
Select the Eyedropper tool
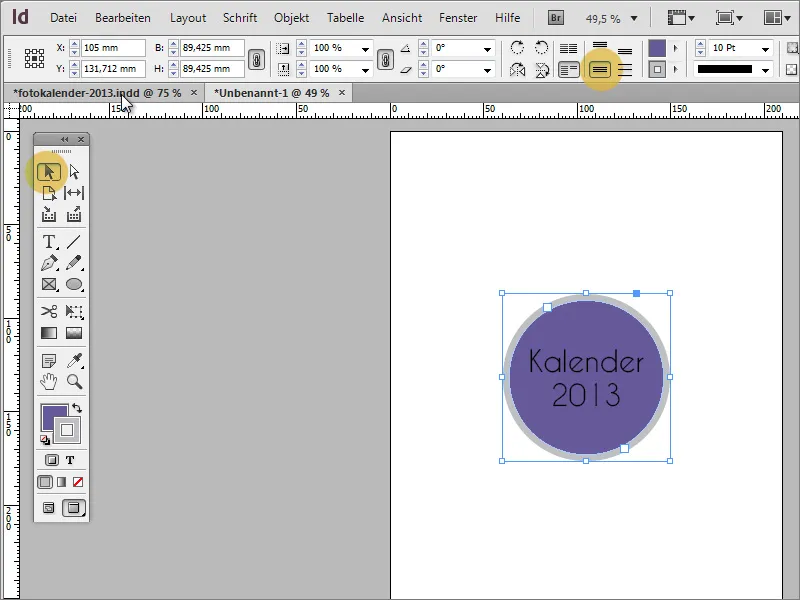click(74, 361)
